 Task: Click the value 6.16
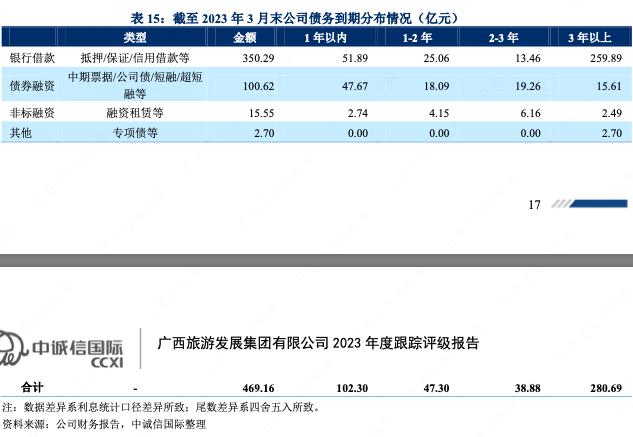click(530, 113)
